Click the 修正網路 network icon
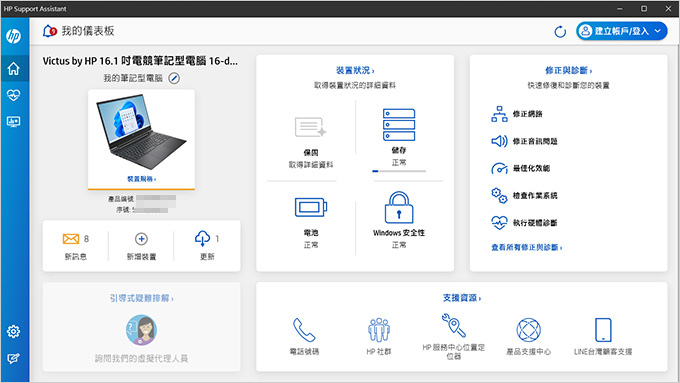 (499, 114)
